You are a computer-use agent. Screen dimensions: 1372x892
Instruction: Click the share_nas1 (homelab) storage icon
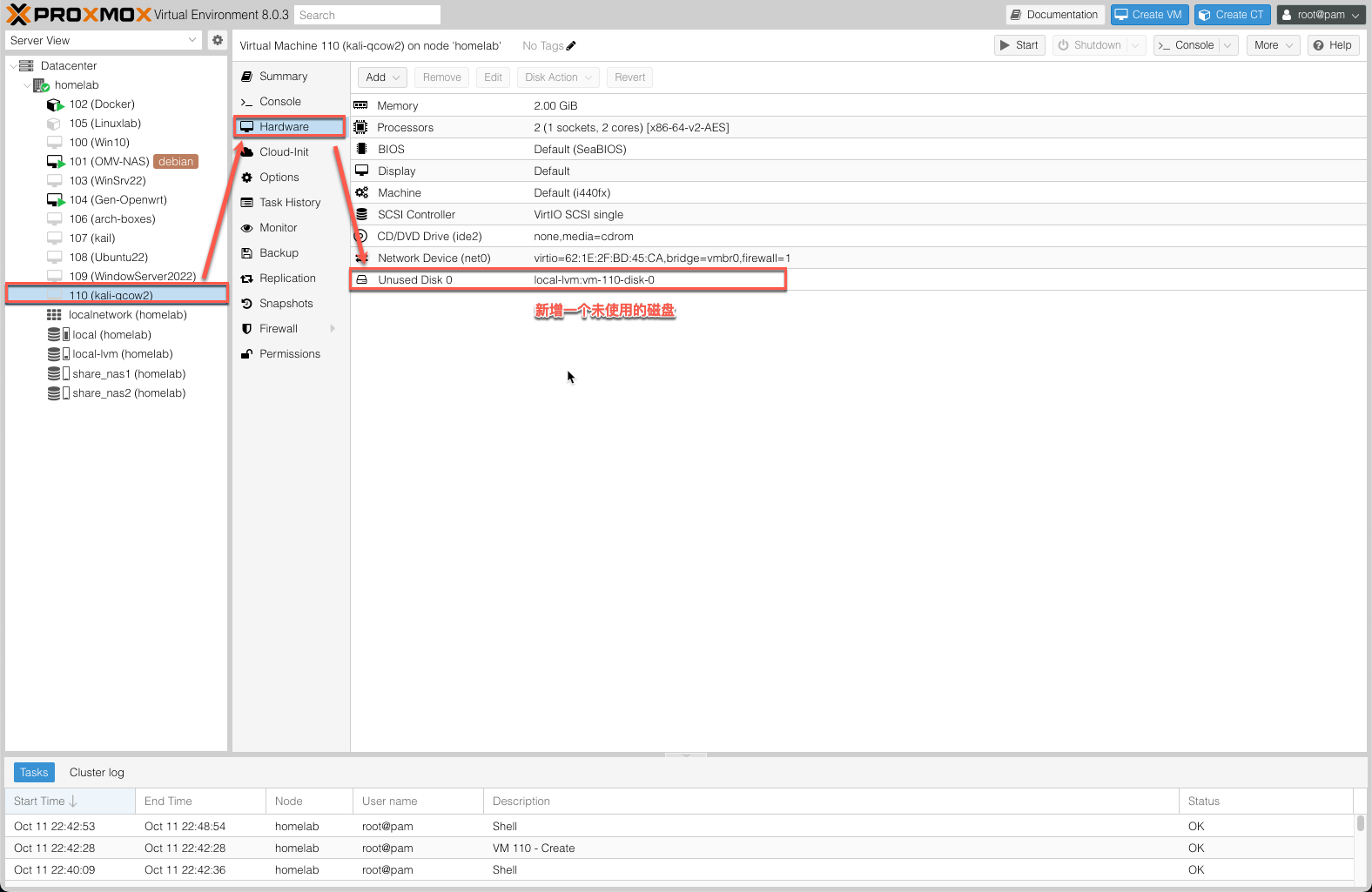click(x=58, y=374)
